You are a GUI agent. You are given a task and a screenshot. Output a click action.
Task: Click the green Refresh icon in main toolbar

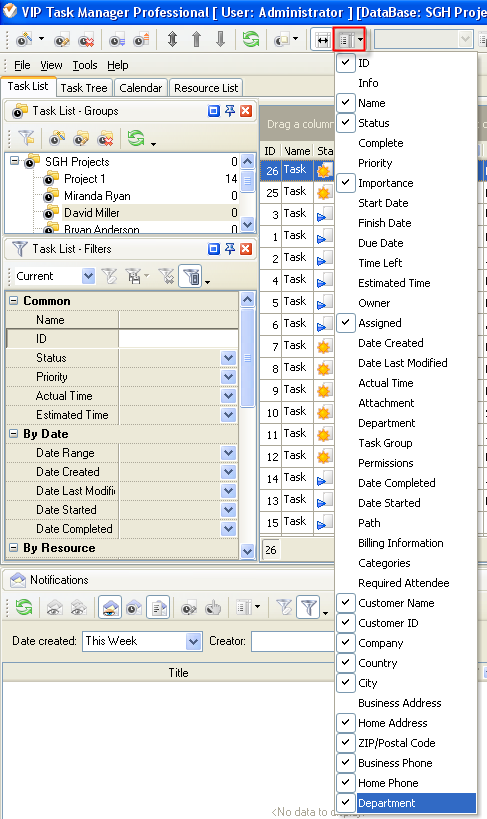click(x=250, y=40)
